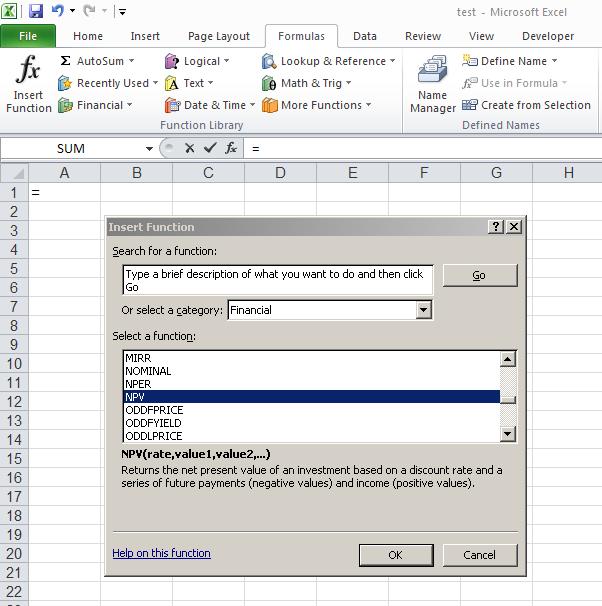
Task: Click the Financial functions icon
Action: pyautogui.click(x=65, y=105)
